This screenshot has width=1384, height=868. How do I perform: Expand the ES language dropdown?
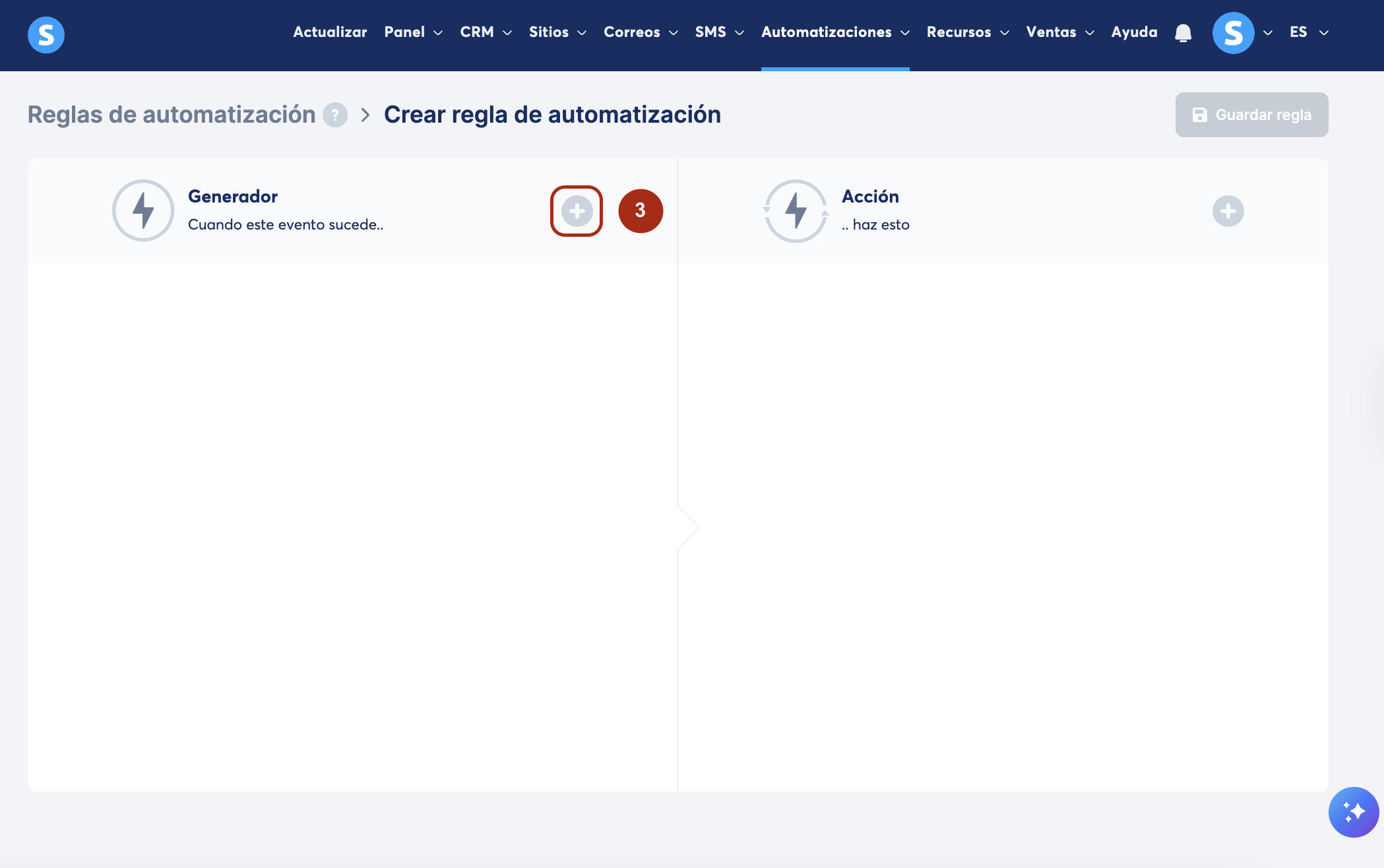(1309, 32)
